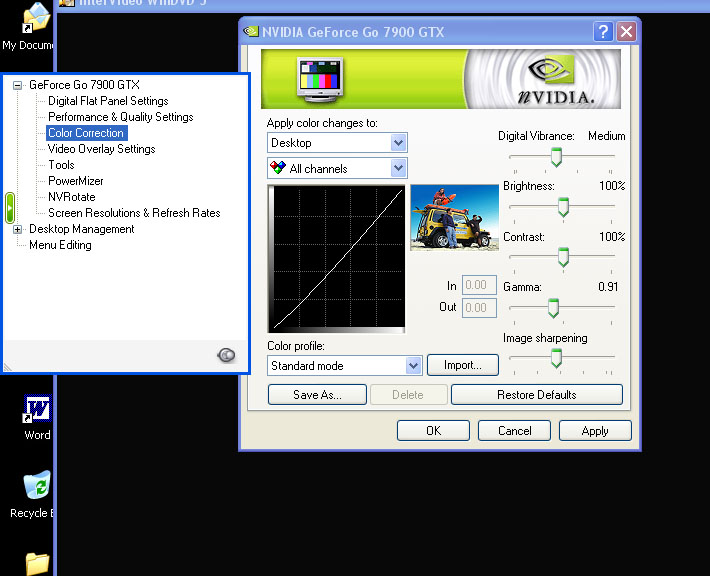Click the green side tab arrow handle
The width and height of the screenshot is (710, 576).
tap(10, 208)
